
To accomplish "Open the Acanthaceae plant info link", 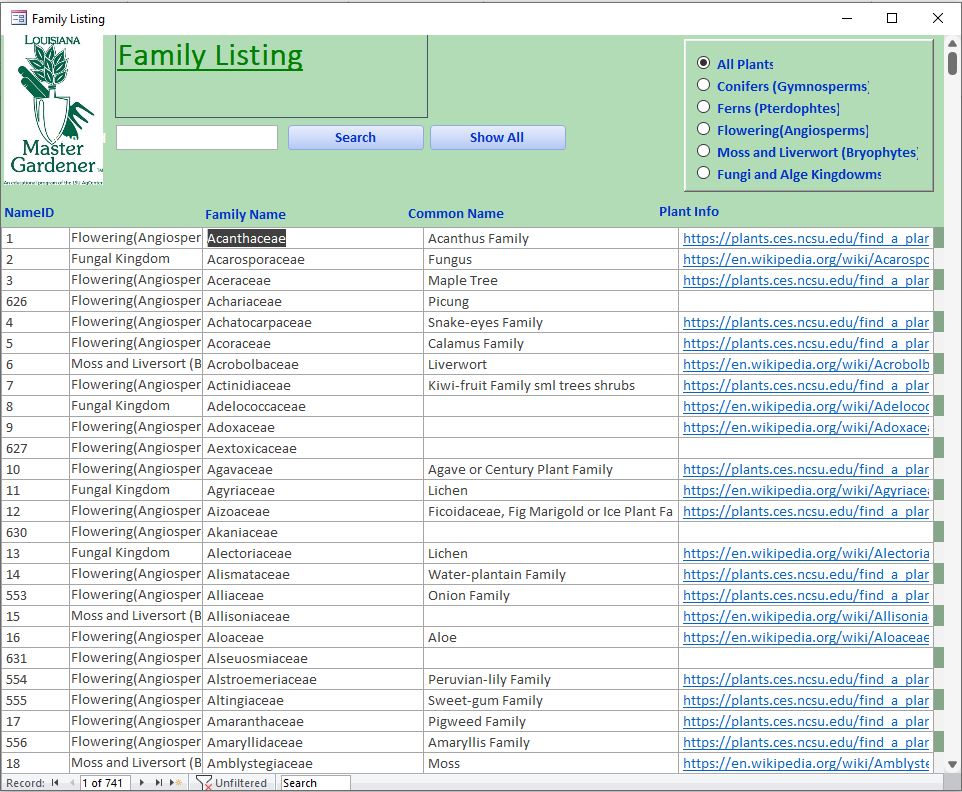I will (806, 238).
